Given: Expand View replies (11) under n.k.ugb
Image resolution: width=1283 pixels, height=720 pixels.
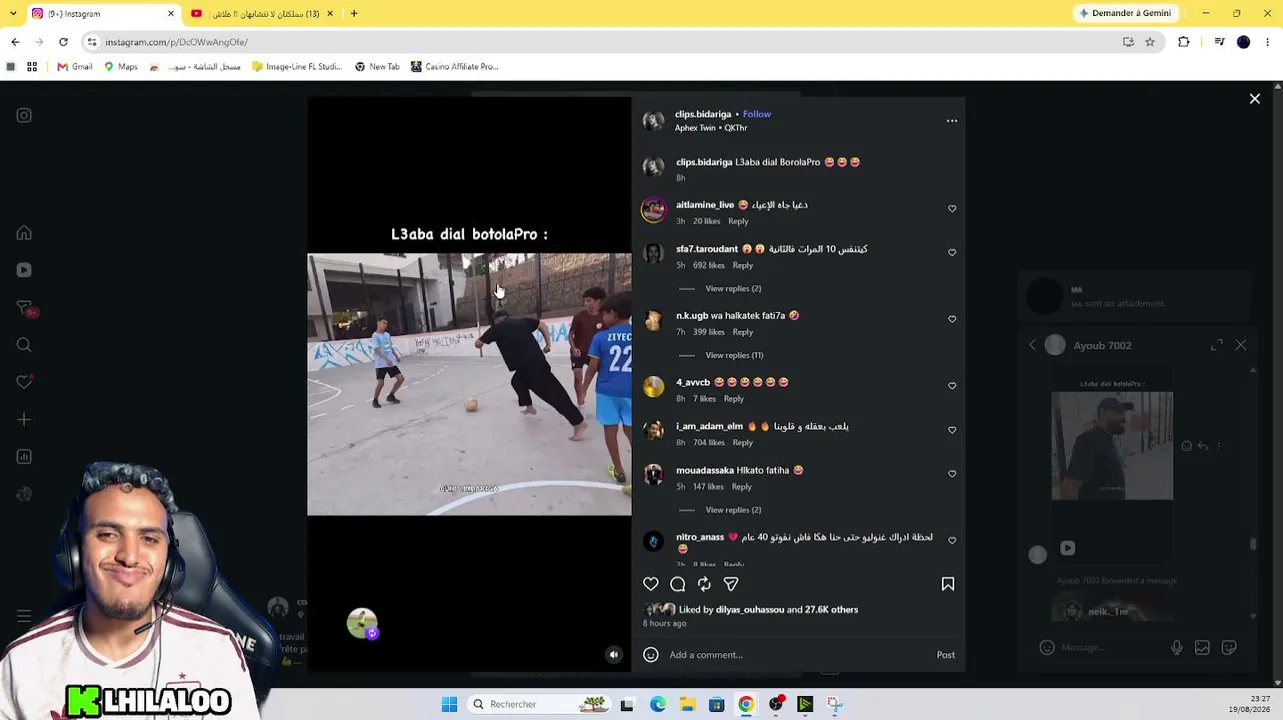Looking at the screenshot, I should point(734,355).
